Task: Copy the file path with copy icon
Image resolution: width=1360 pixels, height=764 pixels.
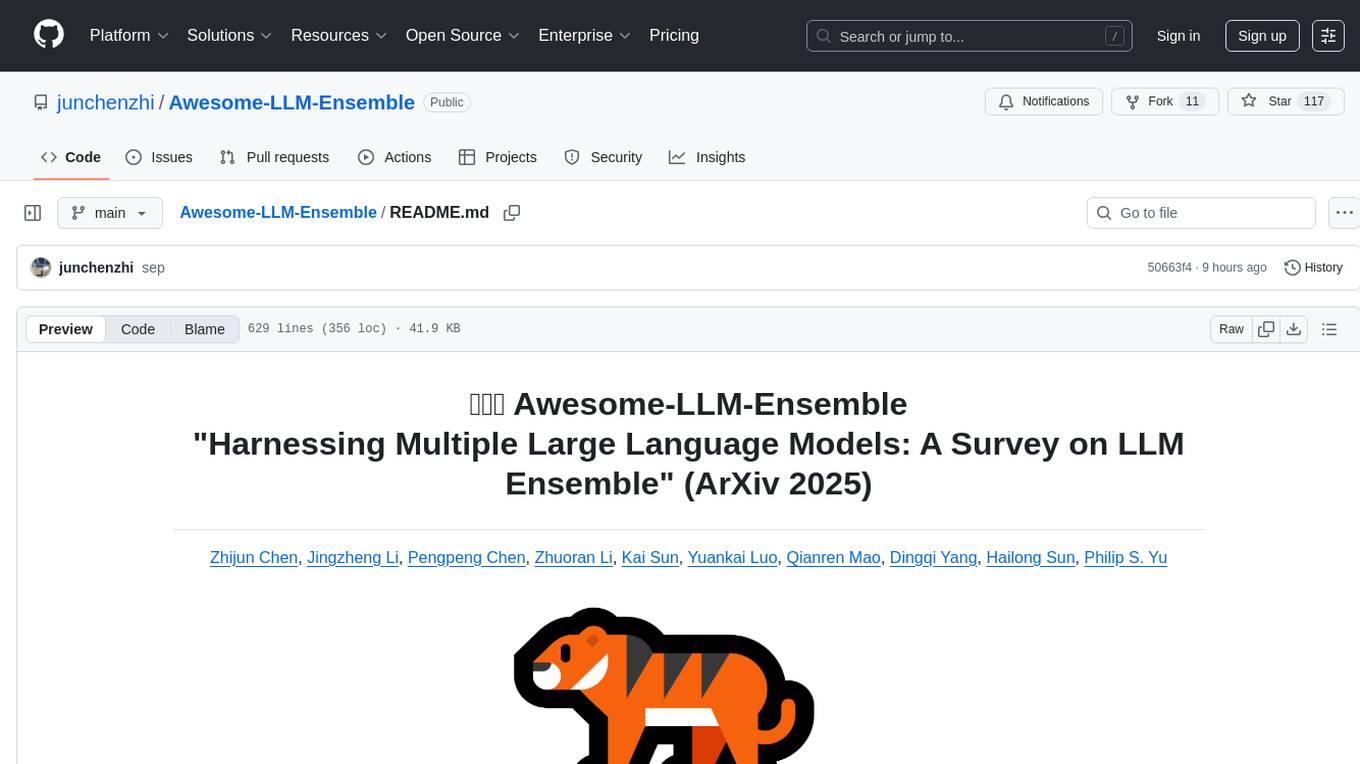Action: pyautogui.click(x=512, y=213)
